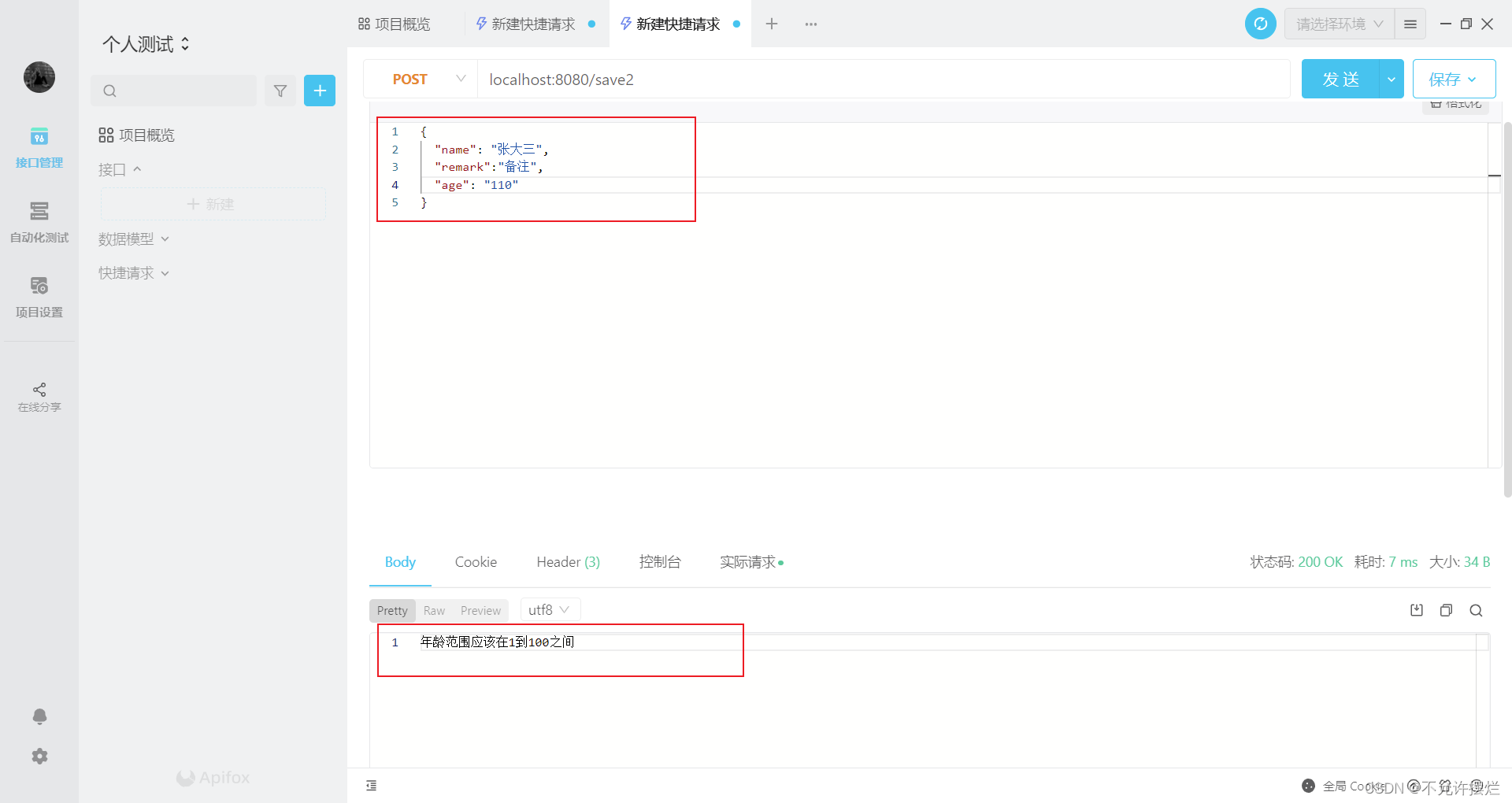This screenshot has height=803, width=1512.
Task: Click the "name": "张大三" line in the editor
Action: (491, 149)
